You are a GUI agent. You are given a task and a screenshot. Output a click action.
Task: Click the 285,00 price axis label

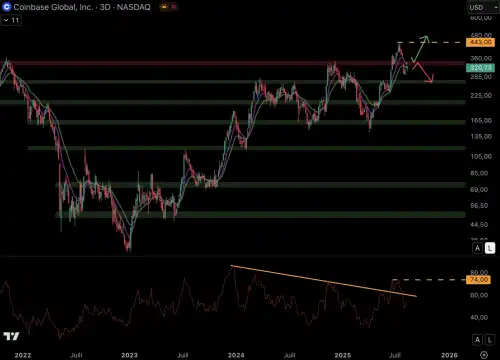[481, 77]
